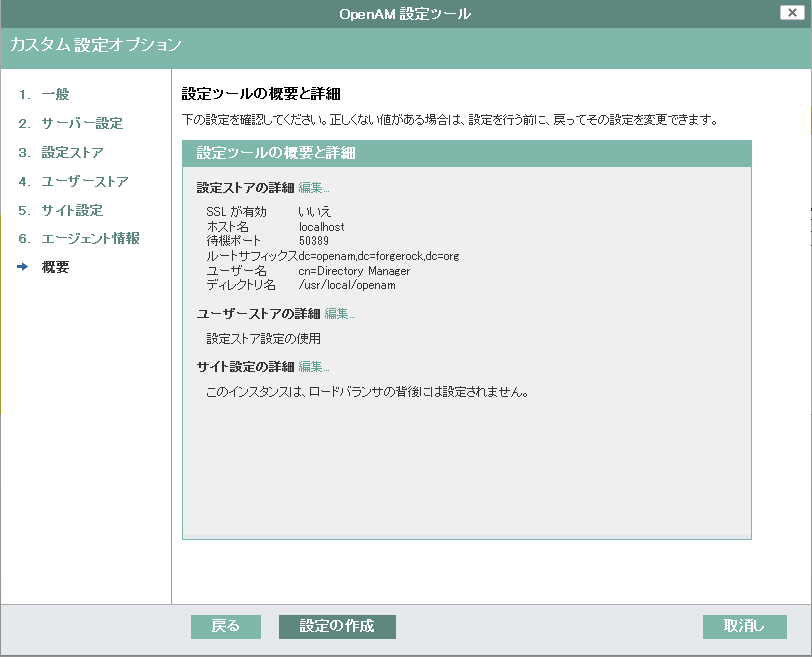
Task: Cancel with the 取消し button
Action: (744, 626)
